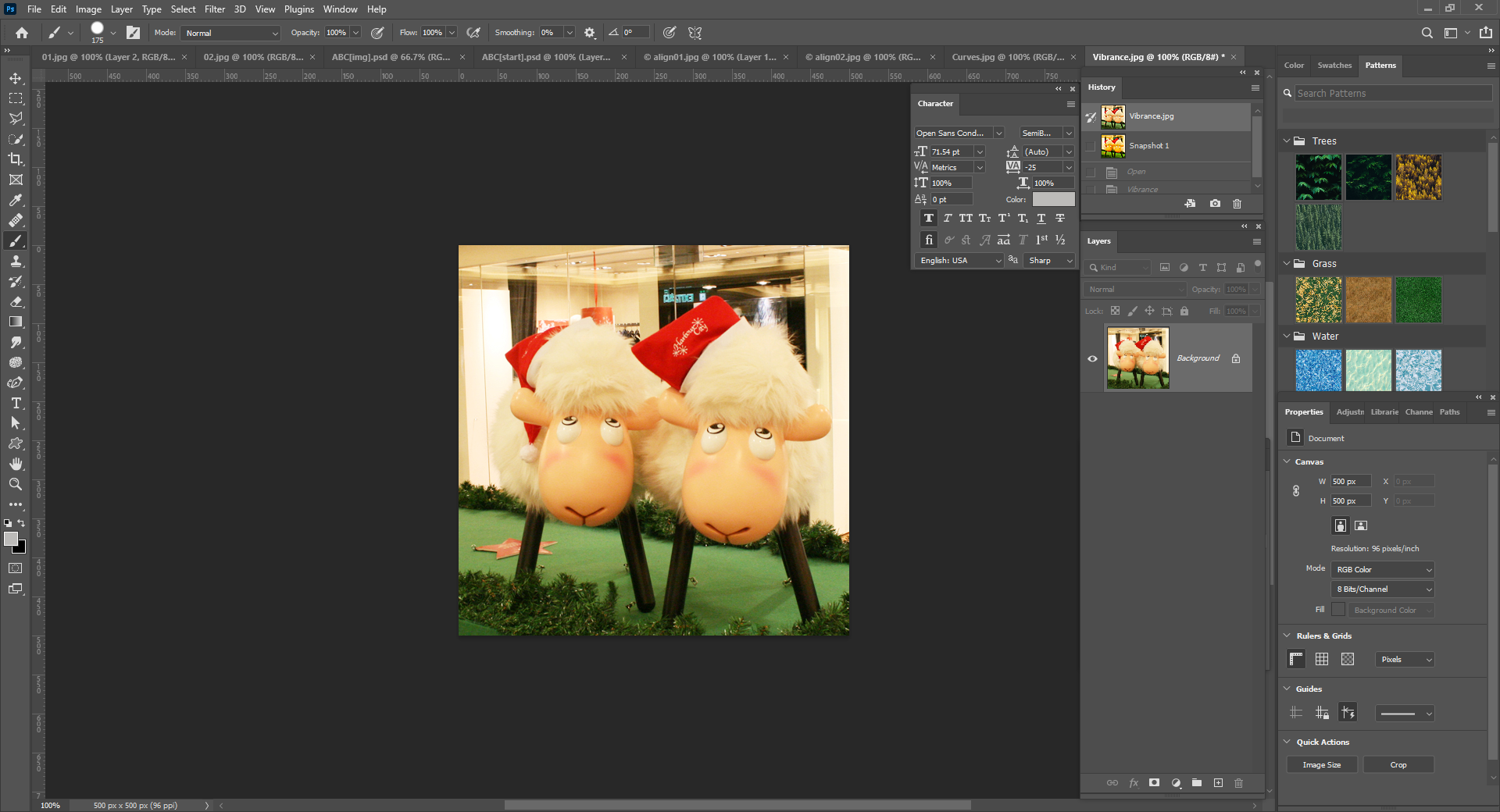Toggle All Caps in Character panel
The height and width of the screenshot is (812, 1500).
coord(966,219)
